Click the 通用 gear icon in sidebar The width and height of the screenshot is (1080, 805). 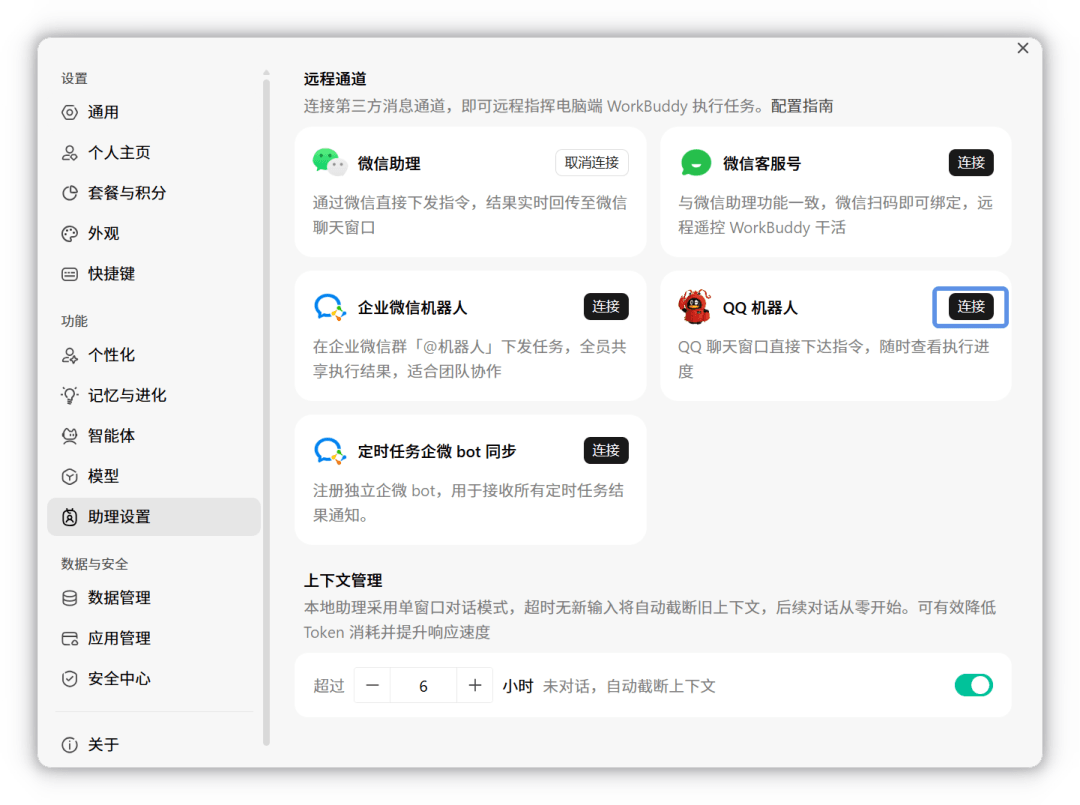70,112
